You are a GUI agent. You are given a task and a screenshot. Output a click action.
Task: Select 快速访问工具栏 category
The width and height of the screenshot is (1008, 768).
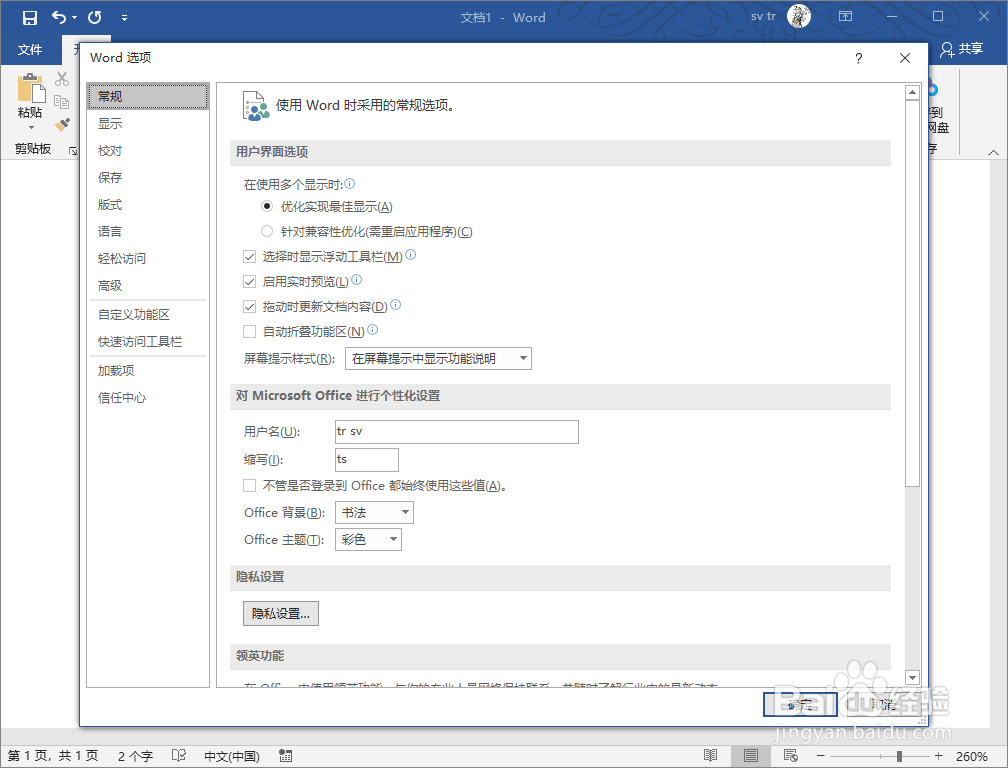point(148,341)
